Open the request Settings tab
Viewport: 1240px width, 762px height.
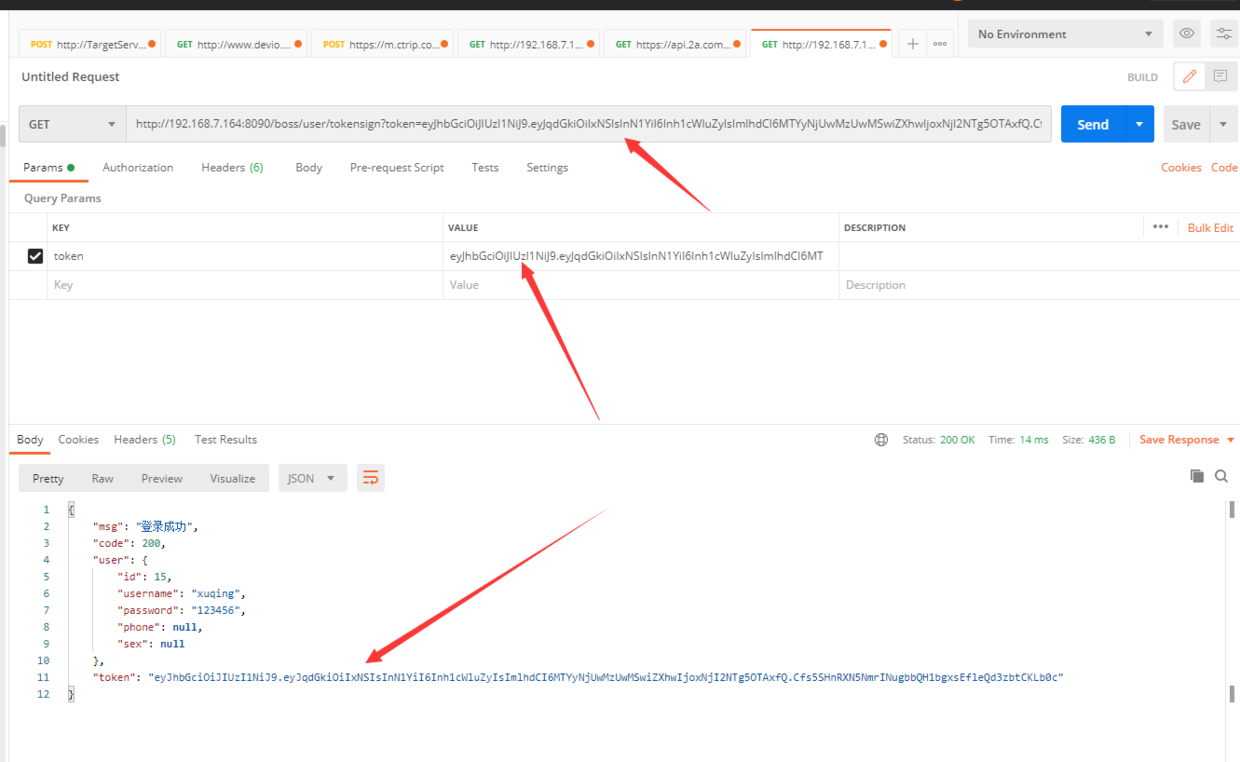[547, 168]
